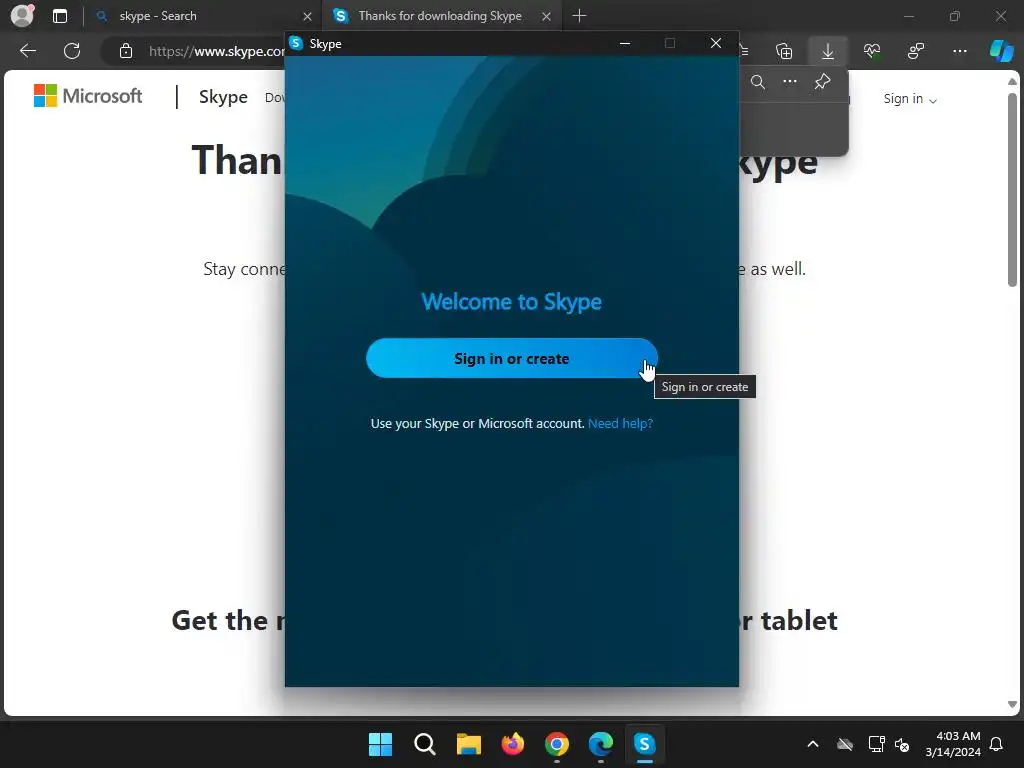Open Edge Workspaces/share profile icon
The height and width of the screenshot is (768, 1024).
coord(916,51)
